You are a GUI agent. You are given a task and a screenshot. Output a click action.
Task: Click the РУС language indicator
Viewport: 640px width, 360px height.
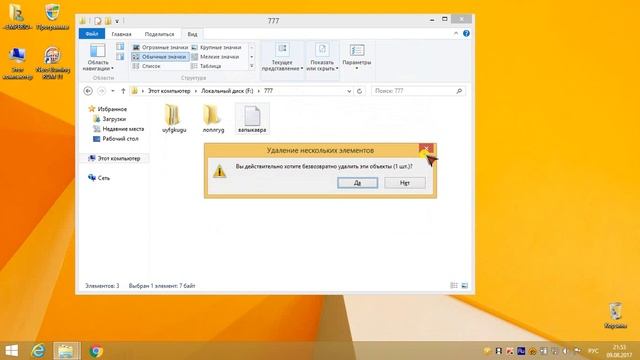tap(593, 351)
